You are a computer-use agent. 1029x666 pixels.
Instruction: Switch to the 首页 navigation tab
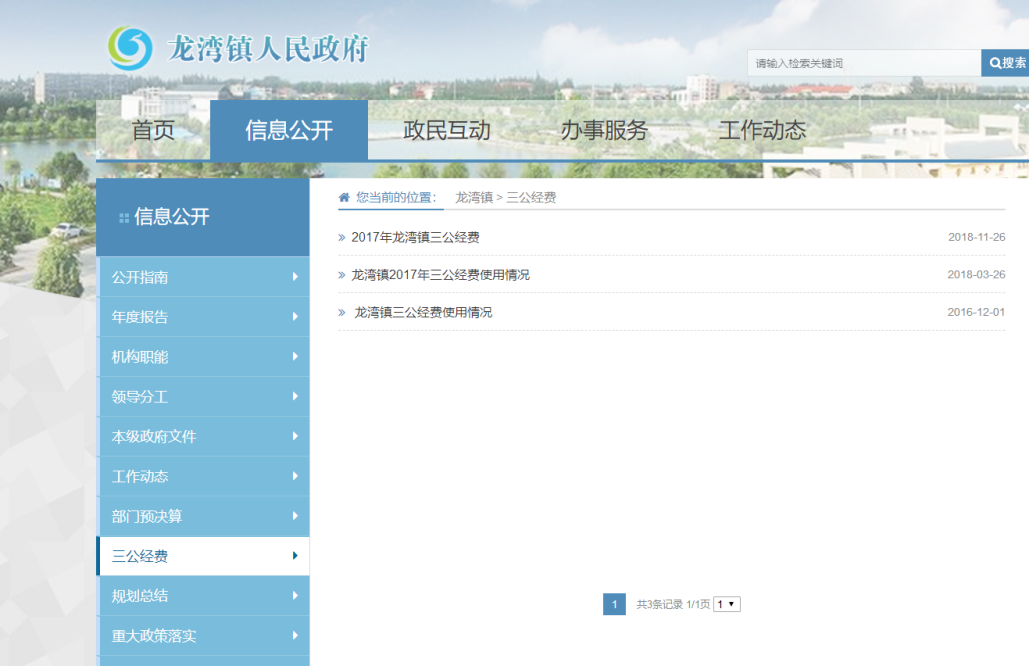pos(153,131)
